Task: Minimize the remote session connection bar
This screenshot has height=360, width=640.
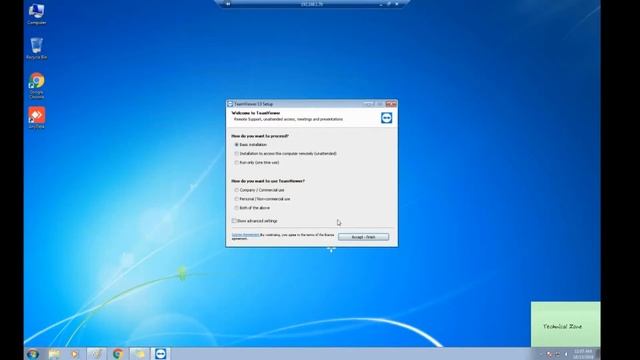Action: pos(380,4)
